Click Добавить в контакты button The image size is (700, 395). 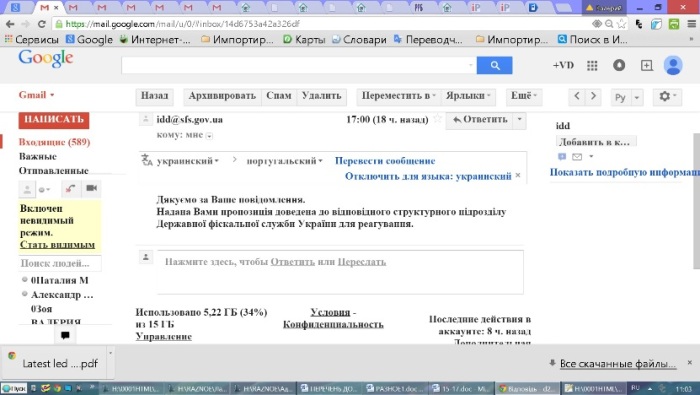coord(596,142)
